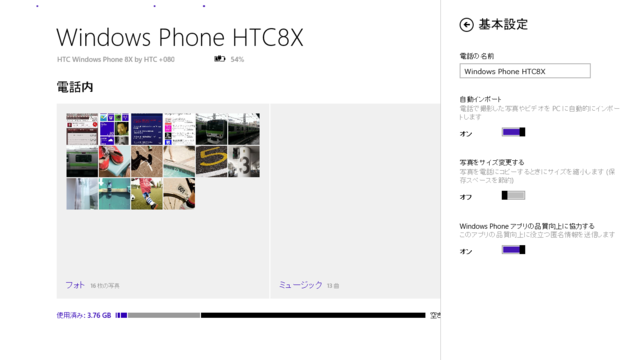Click the gray segment of the storage bar

click(x=164, y=315)
